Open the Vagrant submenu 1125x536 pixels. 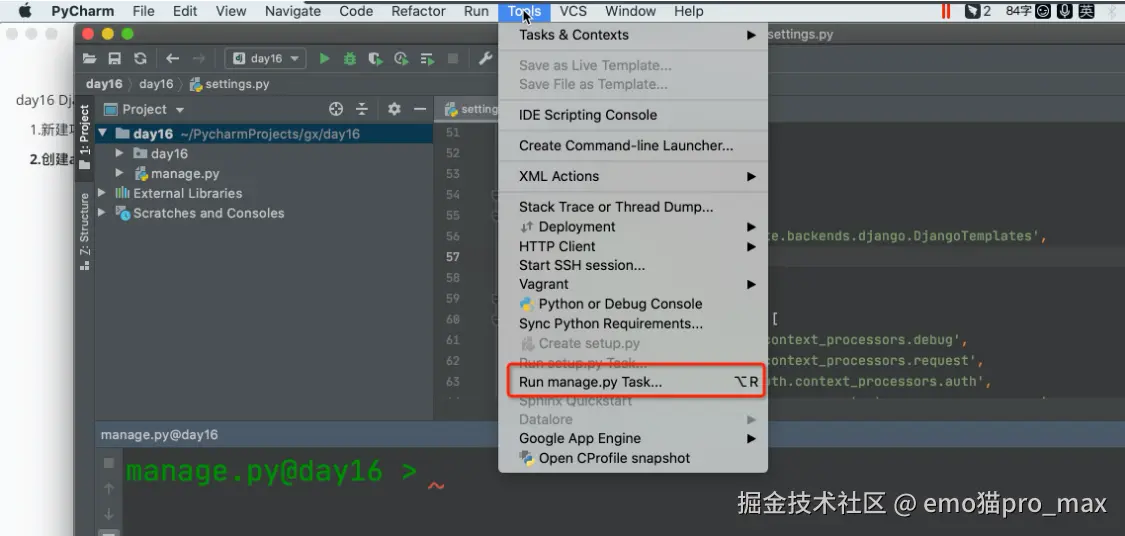633,284
